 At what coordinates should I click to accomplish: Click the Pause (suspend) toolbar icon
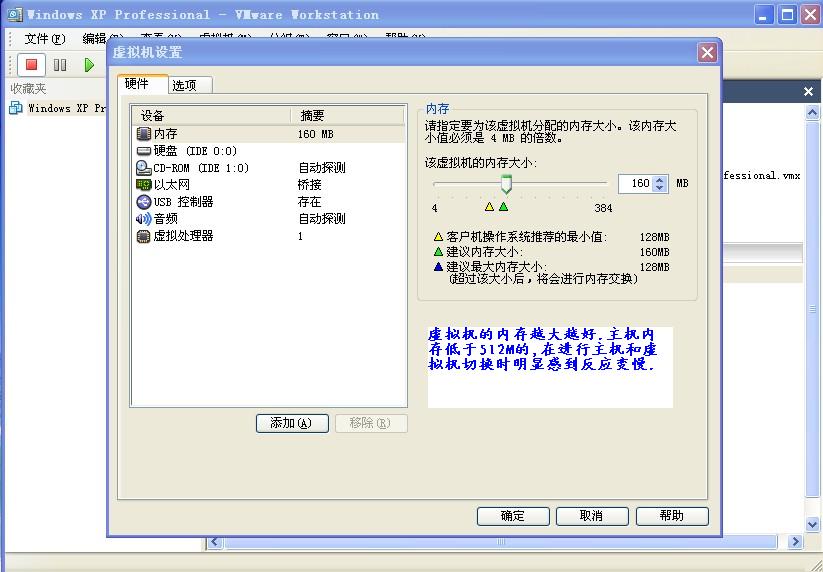(x=60, y=65)
